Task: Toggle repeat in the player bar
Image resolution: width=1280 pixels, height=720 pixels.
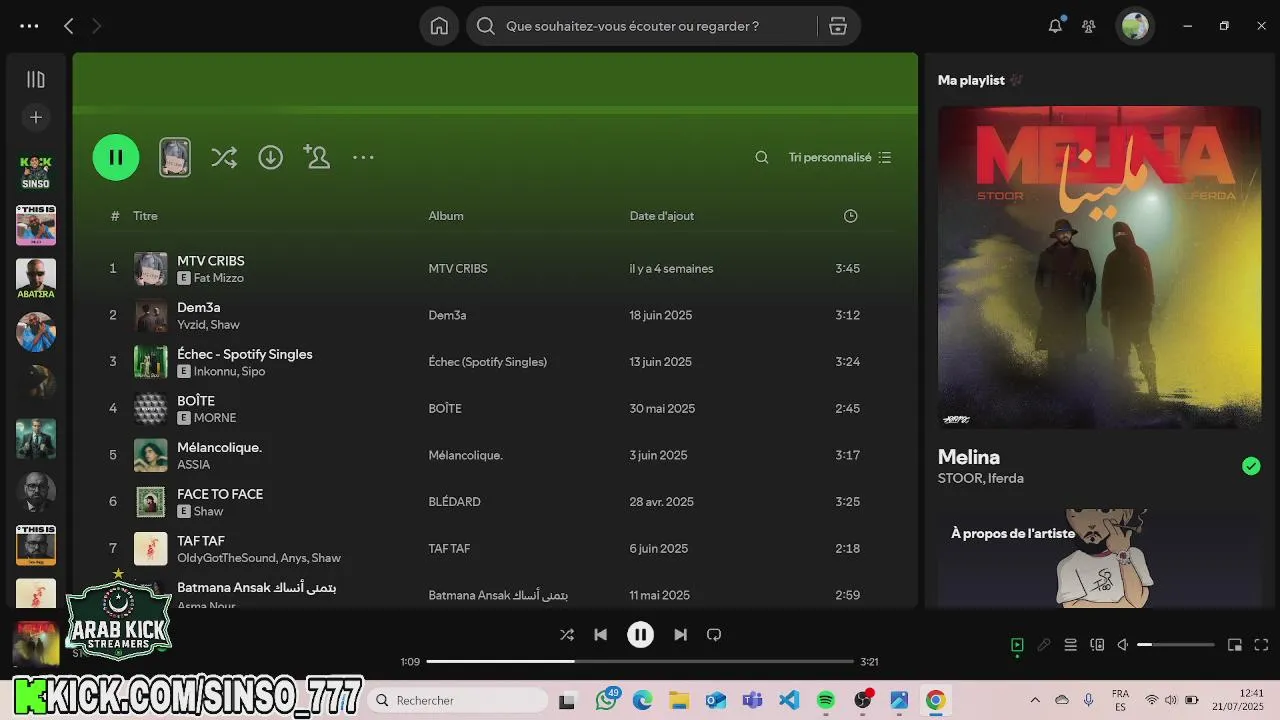Action: point(714,634)
